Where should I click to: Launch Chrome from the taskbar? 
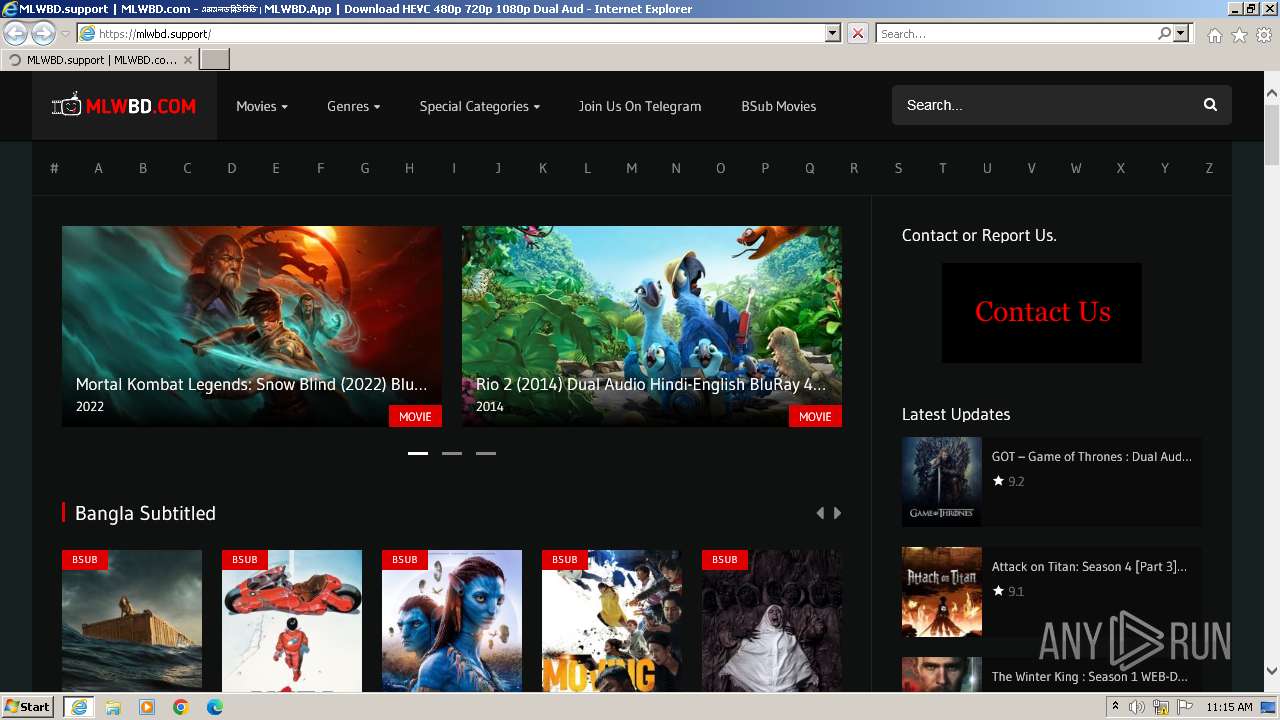[x=181, y=707]
